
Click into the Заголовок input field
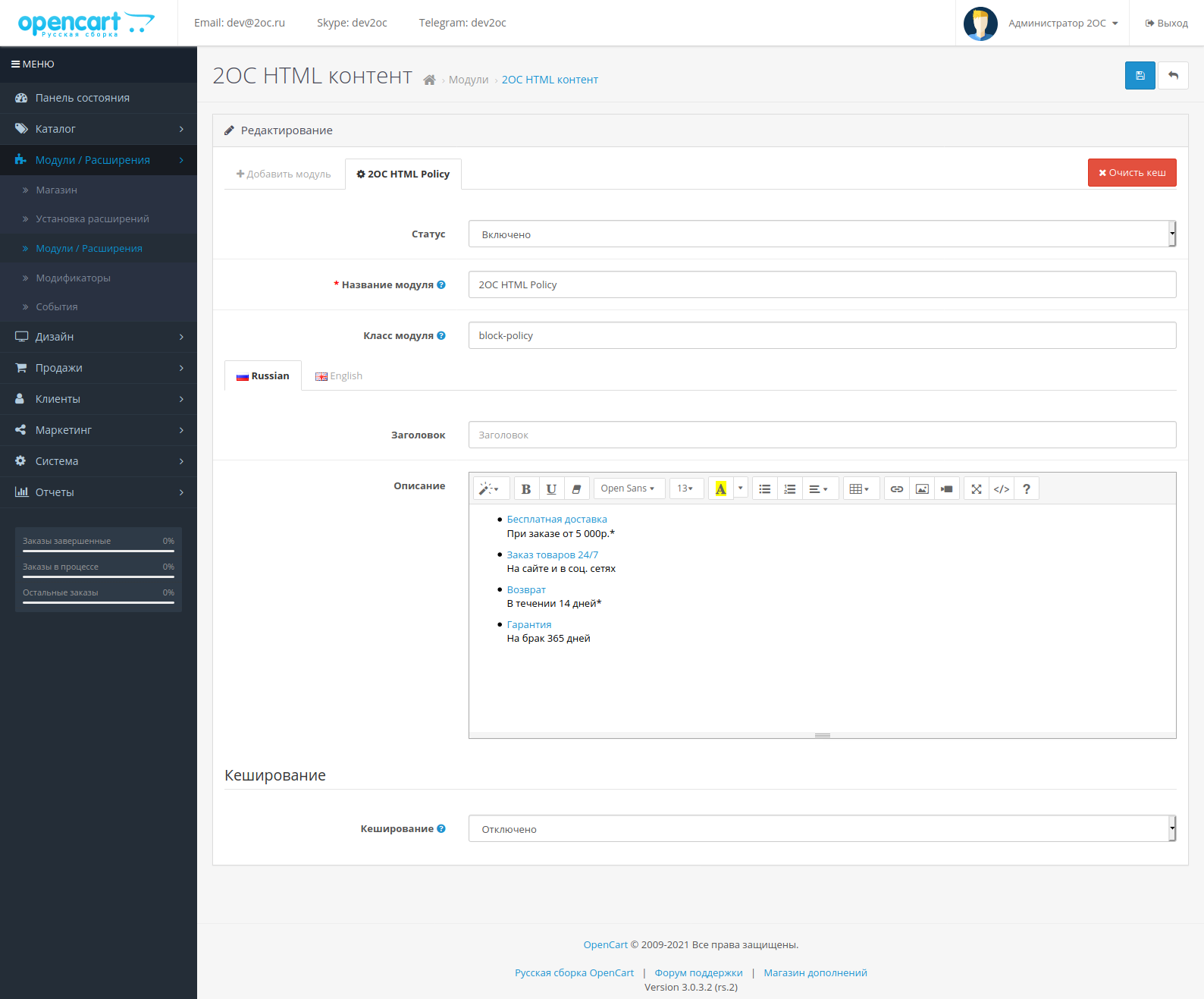click(x=822, y=435)
